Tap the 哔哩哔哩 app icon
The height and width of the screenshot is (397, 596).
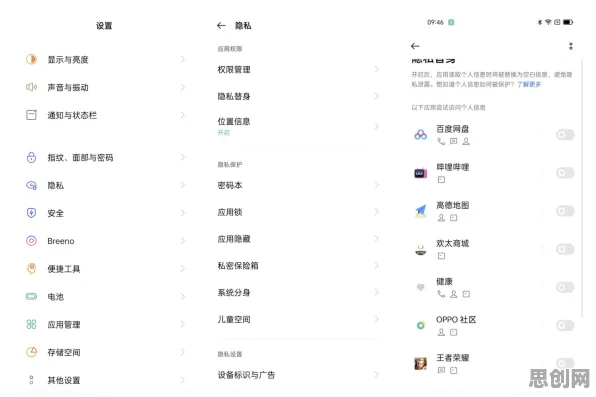click(420, 173)
